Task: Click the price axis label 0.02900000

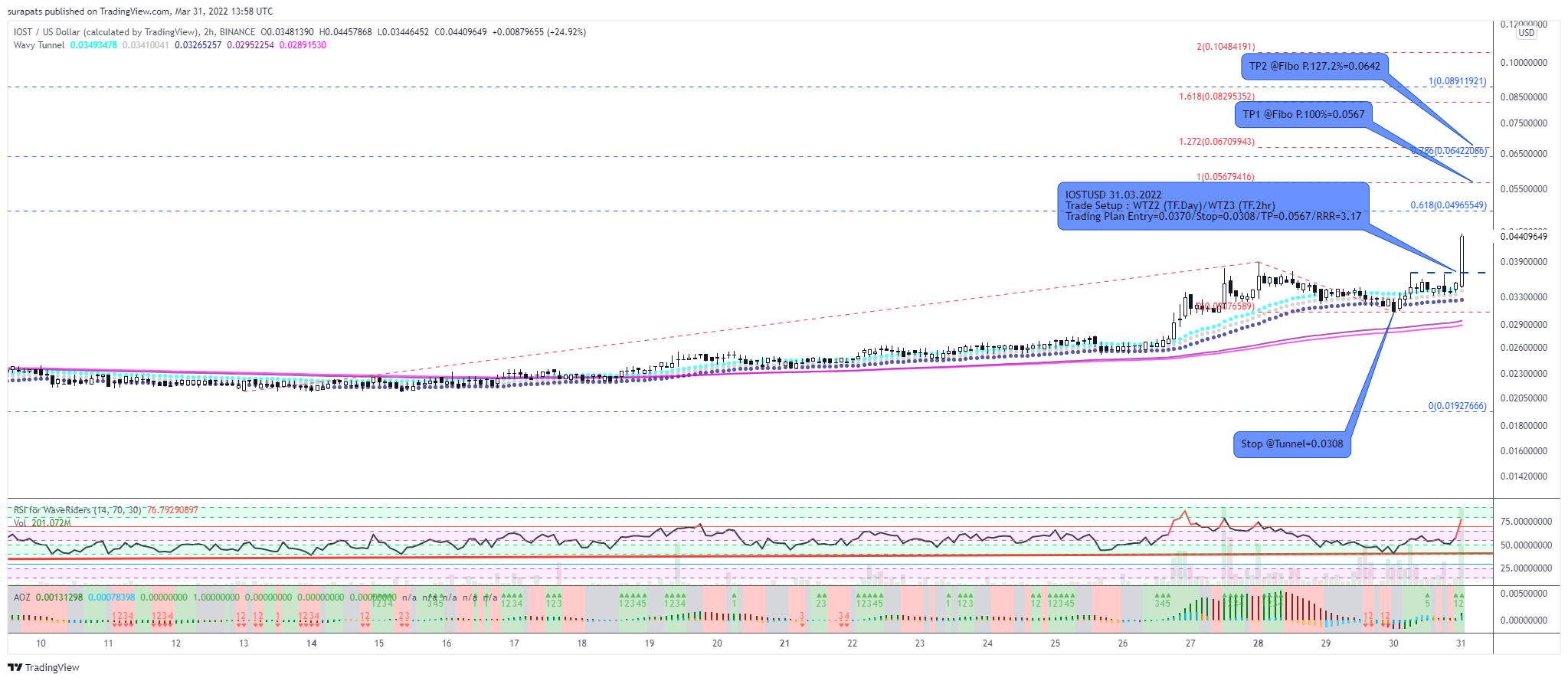Action: [x=1524, y=325]
